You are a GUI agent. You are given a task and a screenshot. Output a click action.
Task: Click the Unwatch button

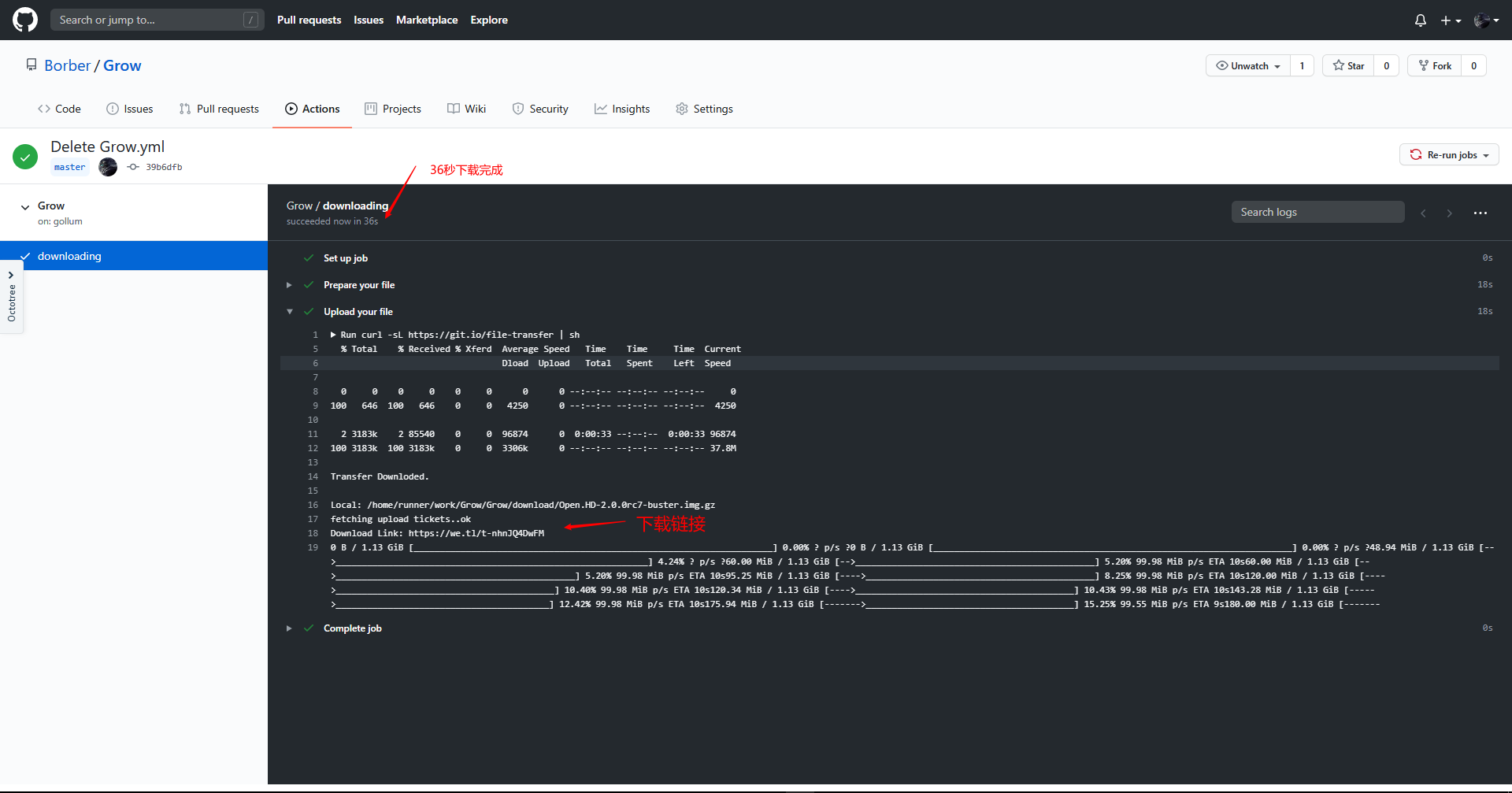point(1248,66)
